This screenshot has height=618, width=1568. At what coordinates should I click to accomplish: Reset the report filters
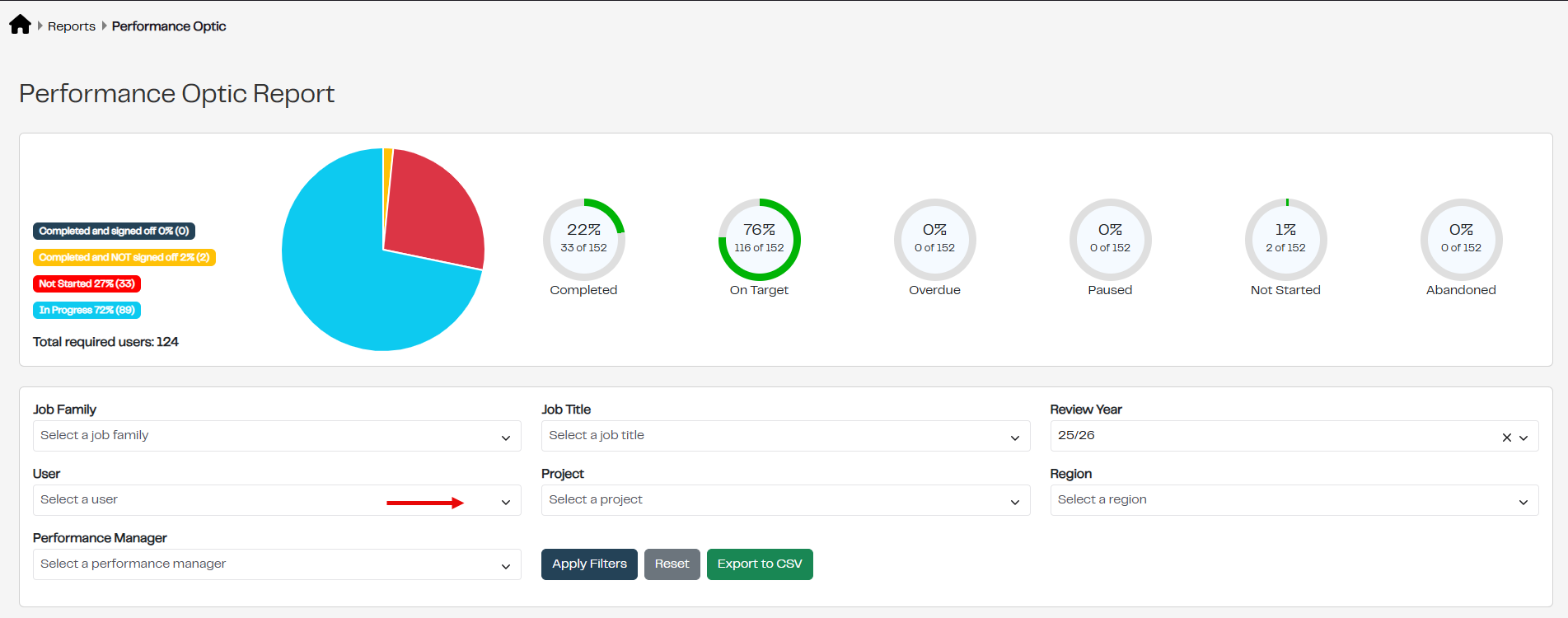[672, 564]
